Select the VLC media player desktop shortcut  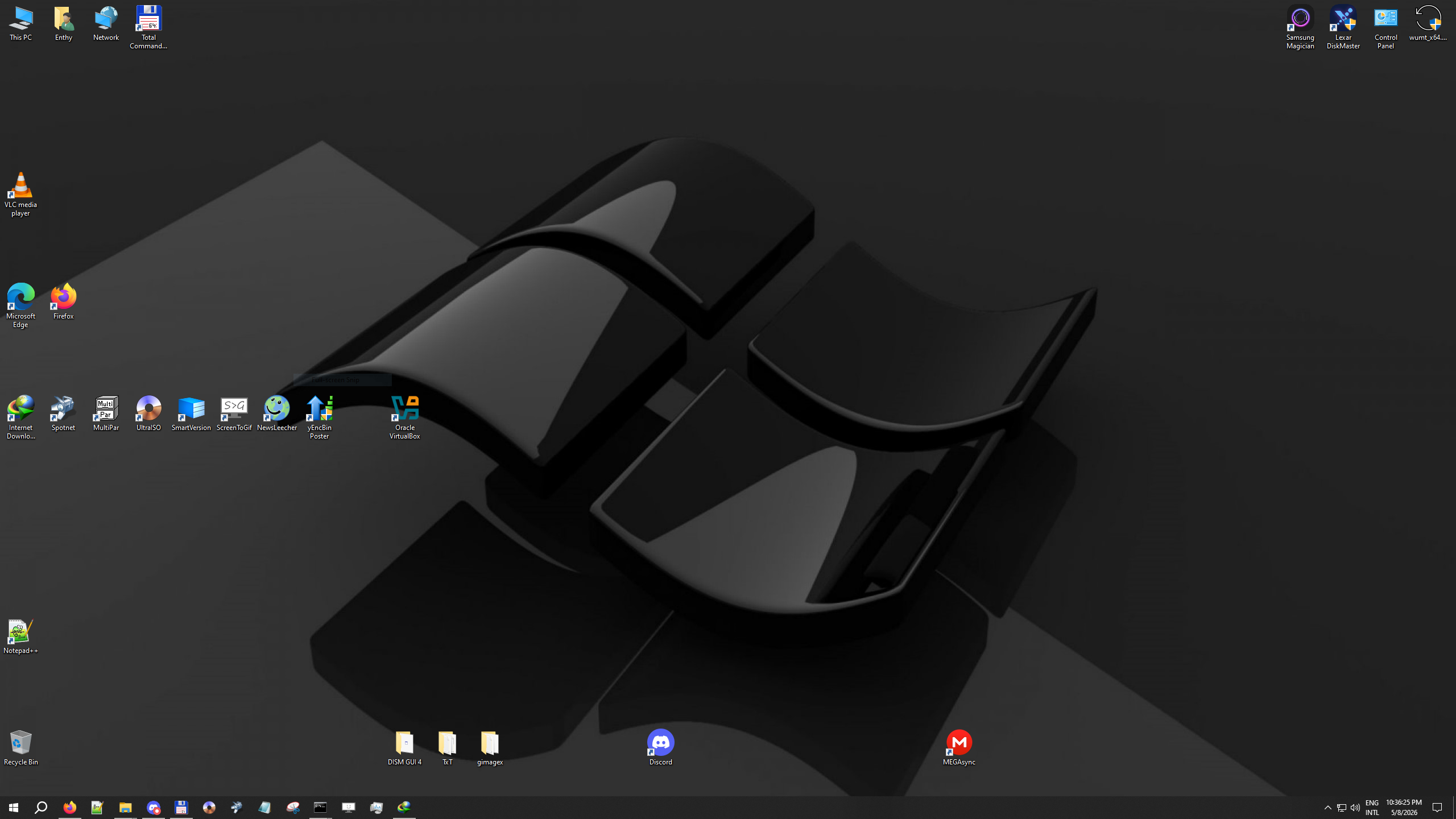coord(20,195)
